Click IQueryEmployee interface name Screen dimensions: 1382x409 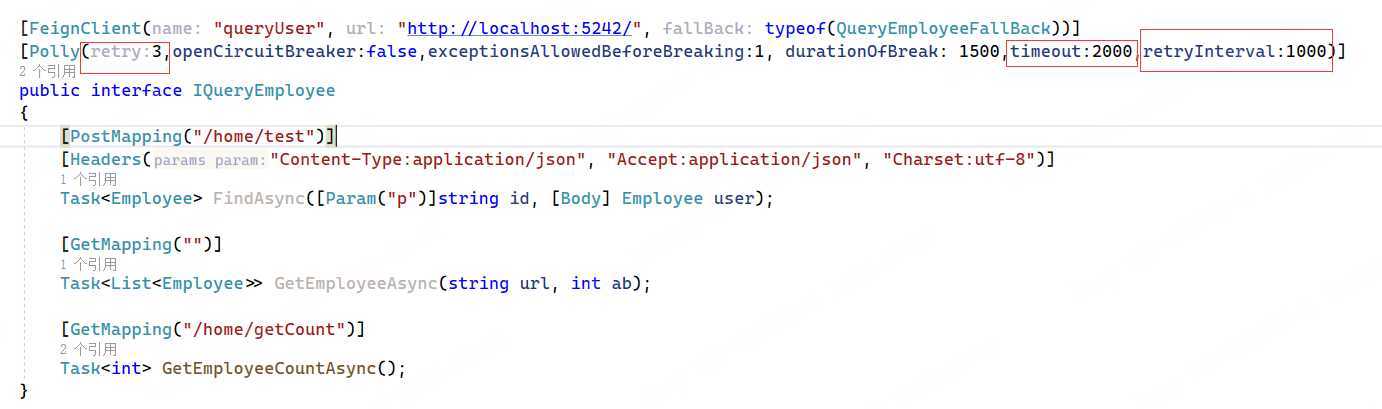(x=263, y=90)
